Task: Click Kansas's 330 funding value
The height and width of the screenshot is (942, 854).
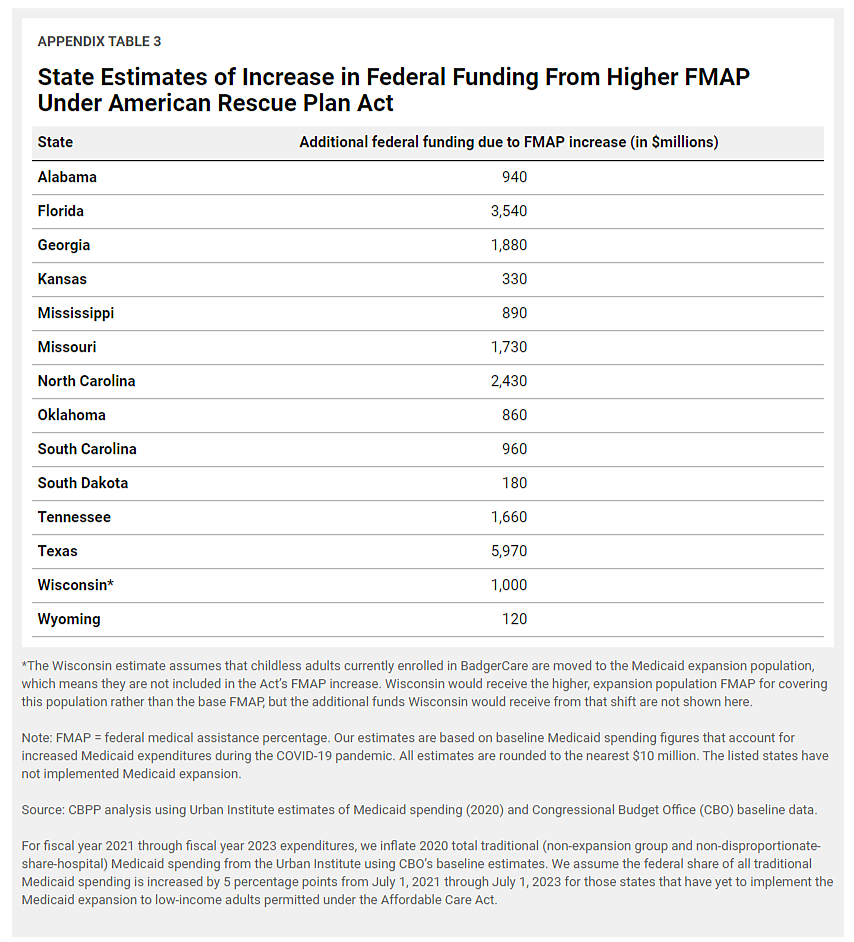Action: (514, 279)
